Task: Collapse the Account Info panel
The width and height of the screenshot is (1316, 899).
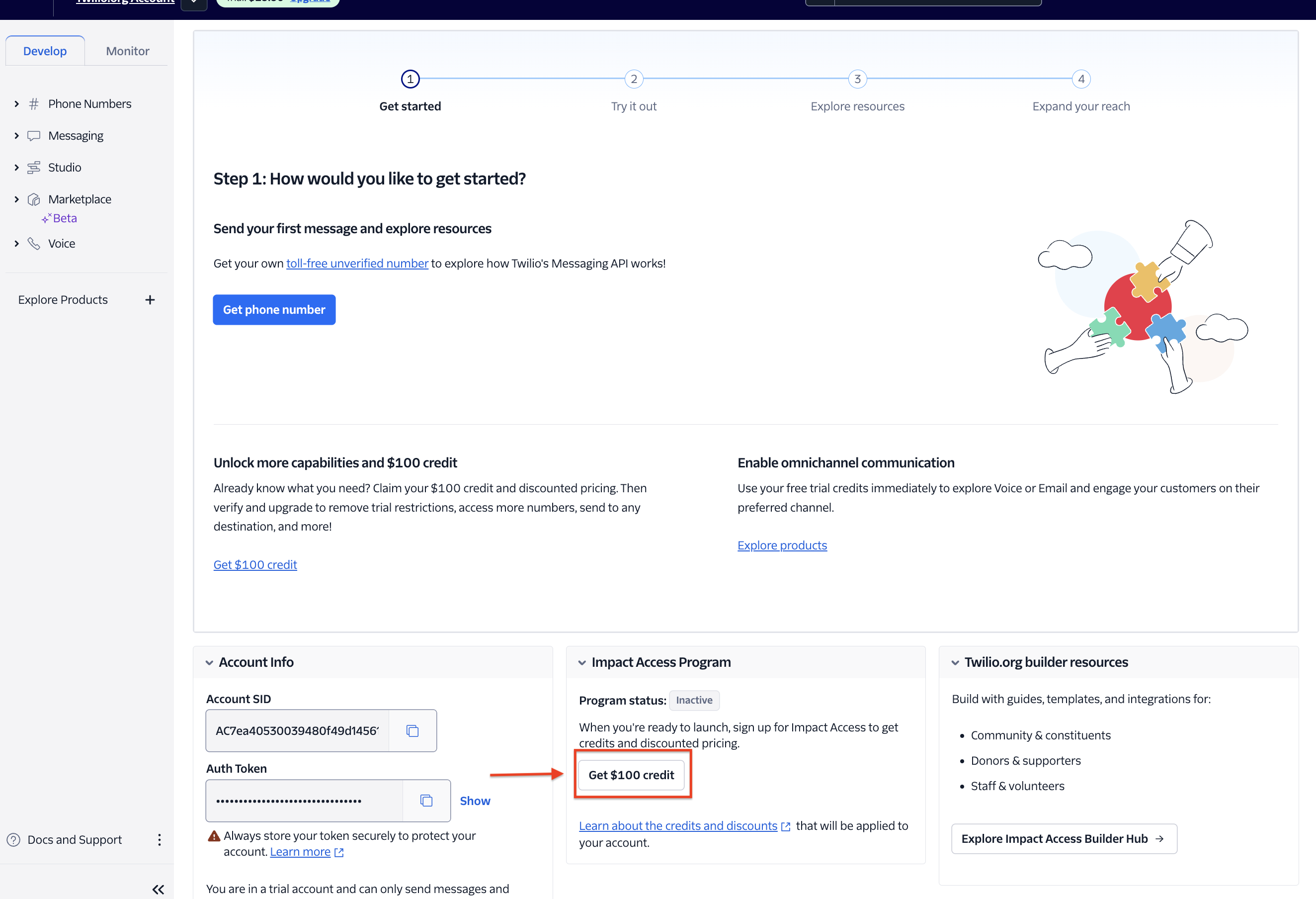Action: point(210,663)
